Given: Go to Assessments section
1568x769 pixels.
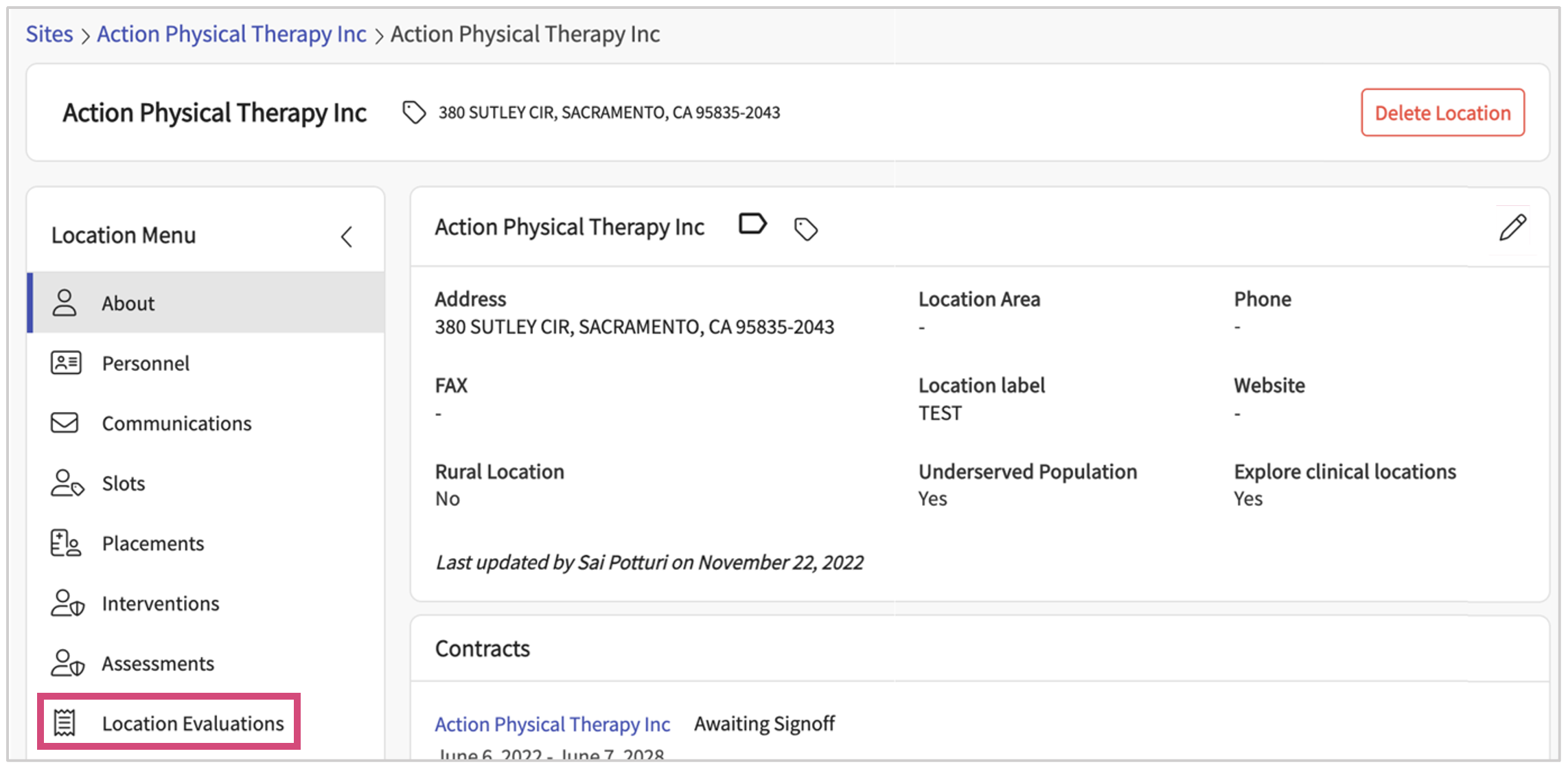Looking at the screenshot, I should pyautogui.click(x=158, y=664).
